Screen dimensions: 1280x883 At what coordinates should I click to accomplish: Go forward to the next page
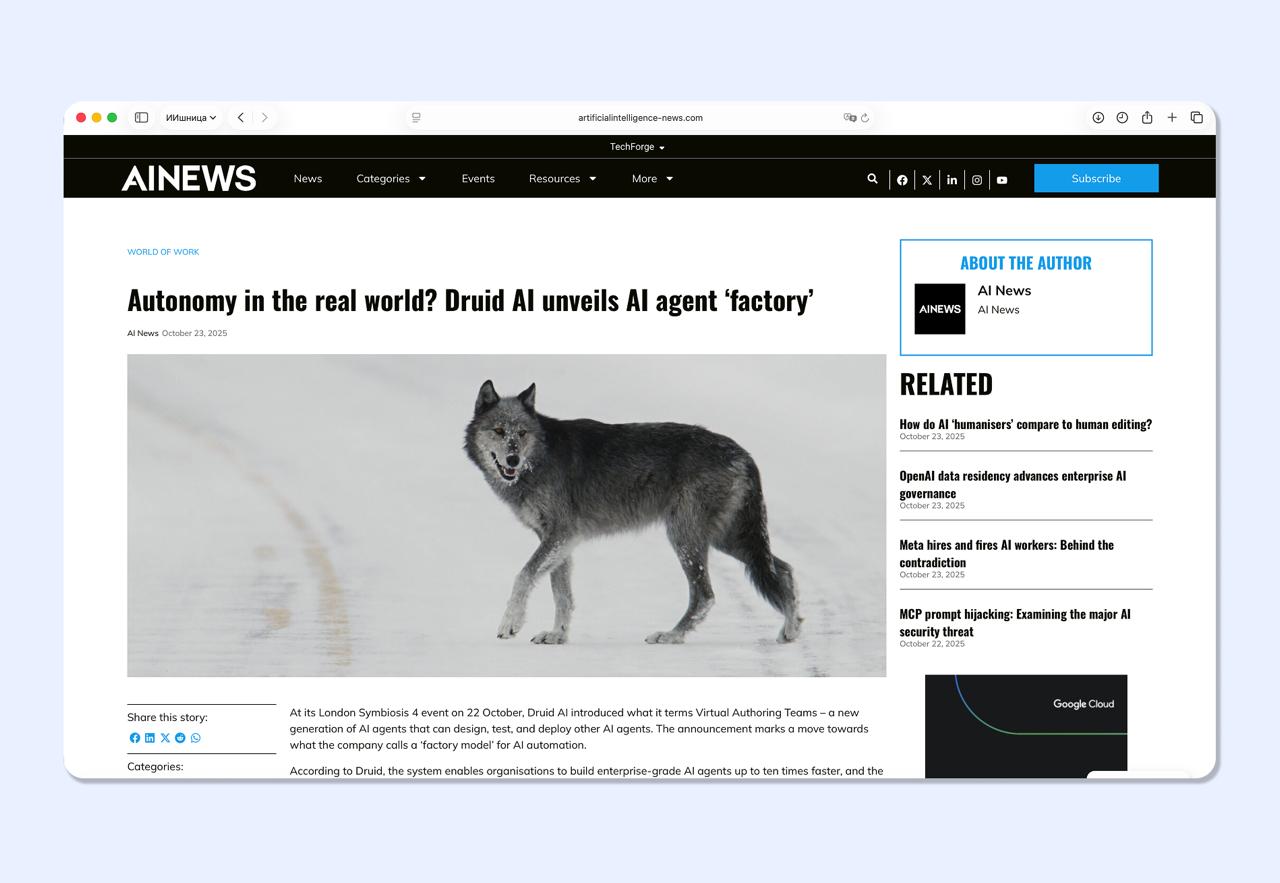tap(265, 118)
